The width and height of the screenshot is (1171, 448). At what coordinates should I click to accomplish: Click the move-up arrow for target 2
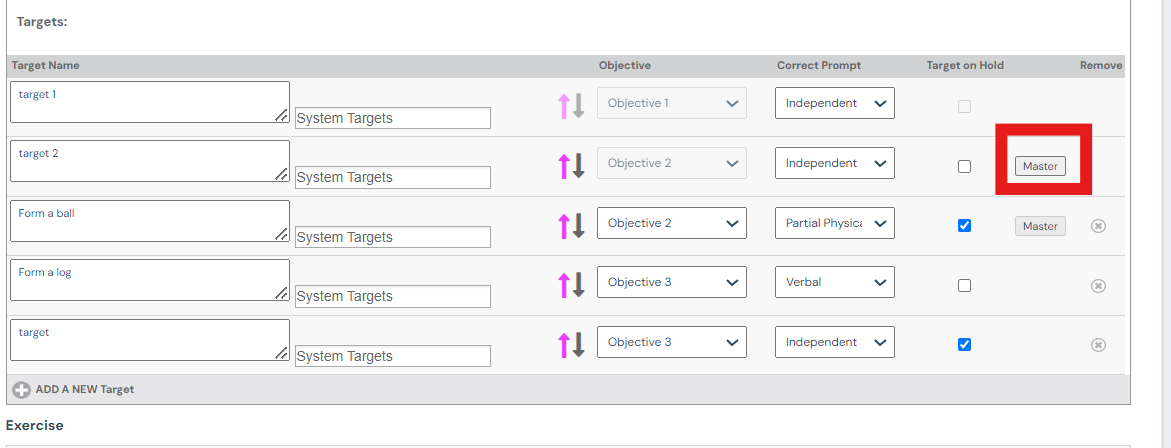tap(563, 166)
